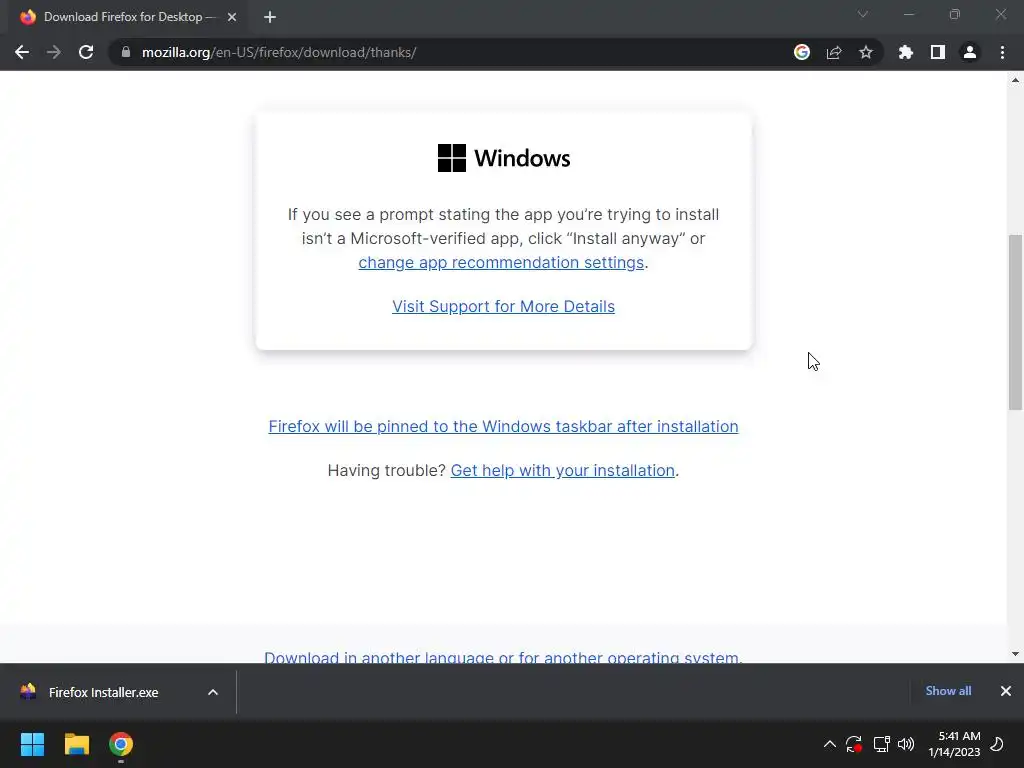Click the Google icon in the address bar

[802, 52]
